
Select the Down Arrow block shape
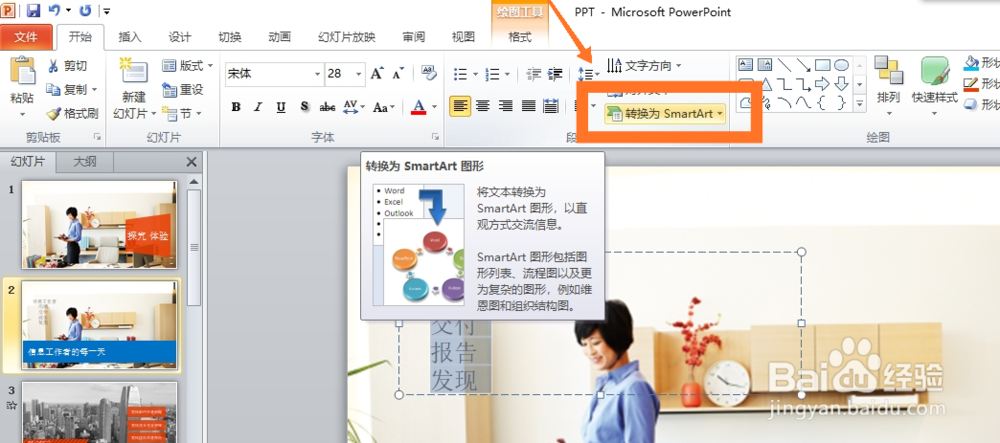pos(842,84)
